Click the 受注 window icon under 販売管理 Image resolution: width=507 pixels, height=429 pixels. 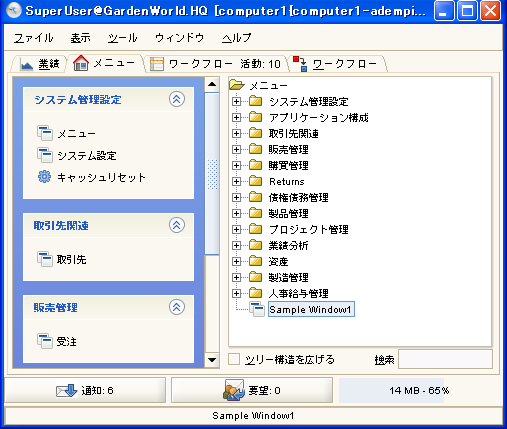click(x=45, y=341)
